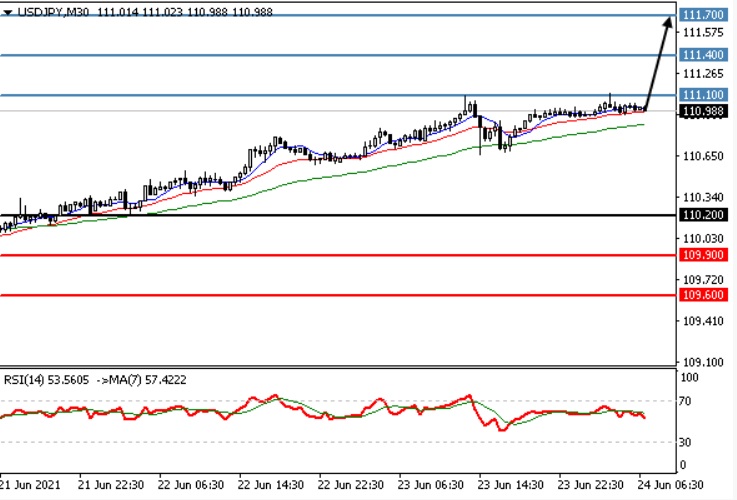Click the RSI scale value 70
Image resolution: width=737 pixels, height=500 pixels.
point(685,401)
